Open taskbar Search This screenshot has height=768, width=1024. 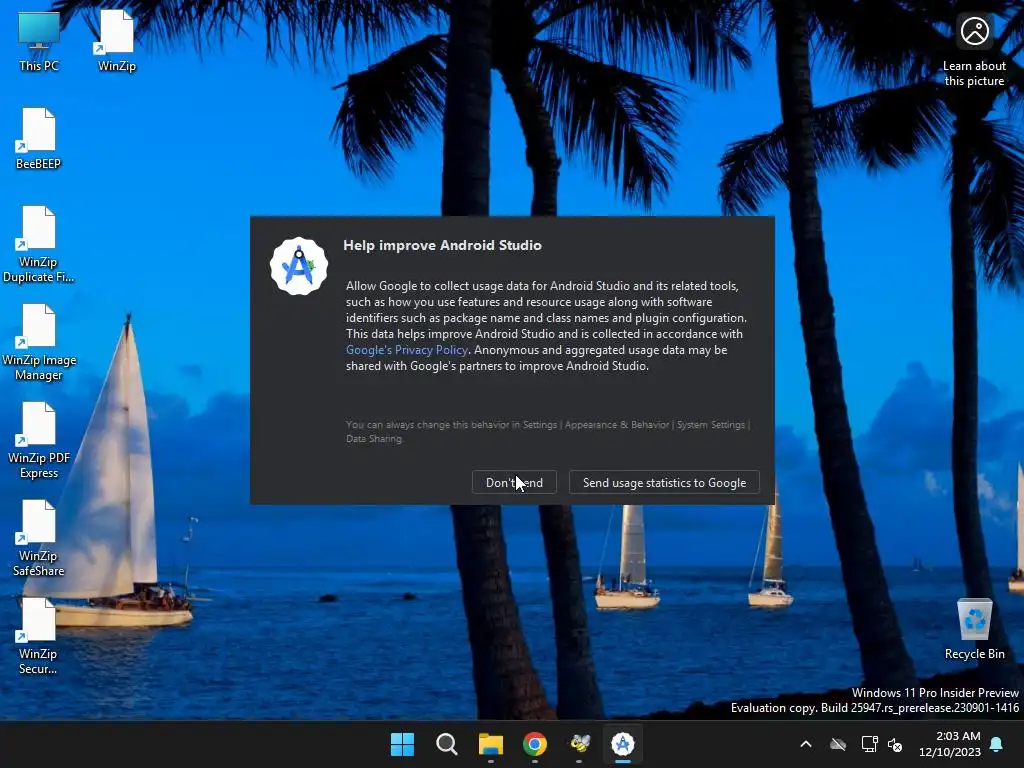(447, 744)
